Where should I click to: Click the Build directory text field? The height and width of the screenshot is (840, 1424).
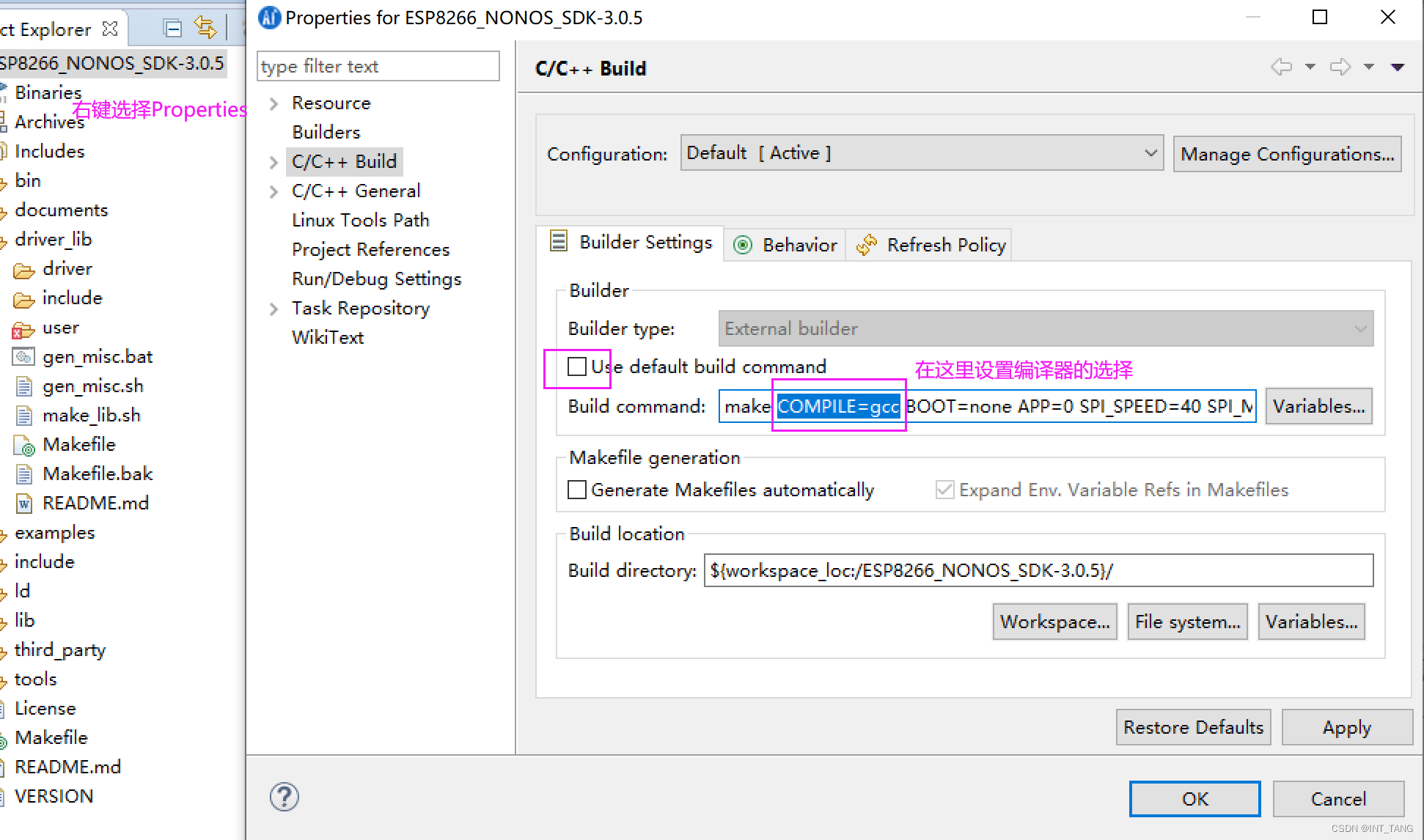pyautogui.click(x=1038, y=570)
